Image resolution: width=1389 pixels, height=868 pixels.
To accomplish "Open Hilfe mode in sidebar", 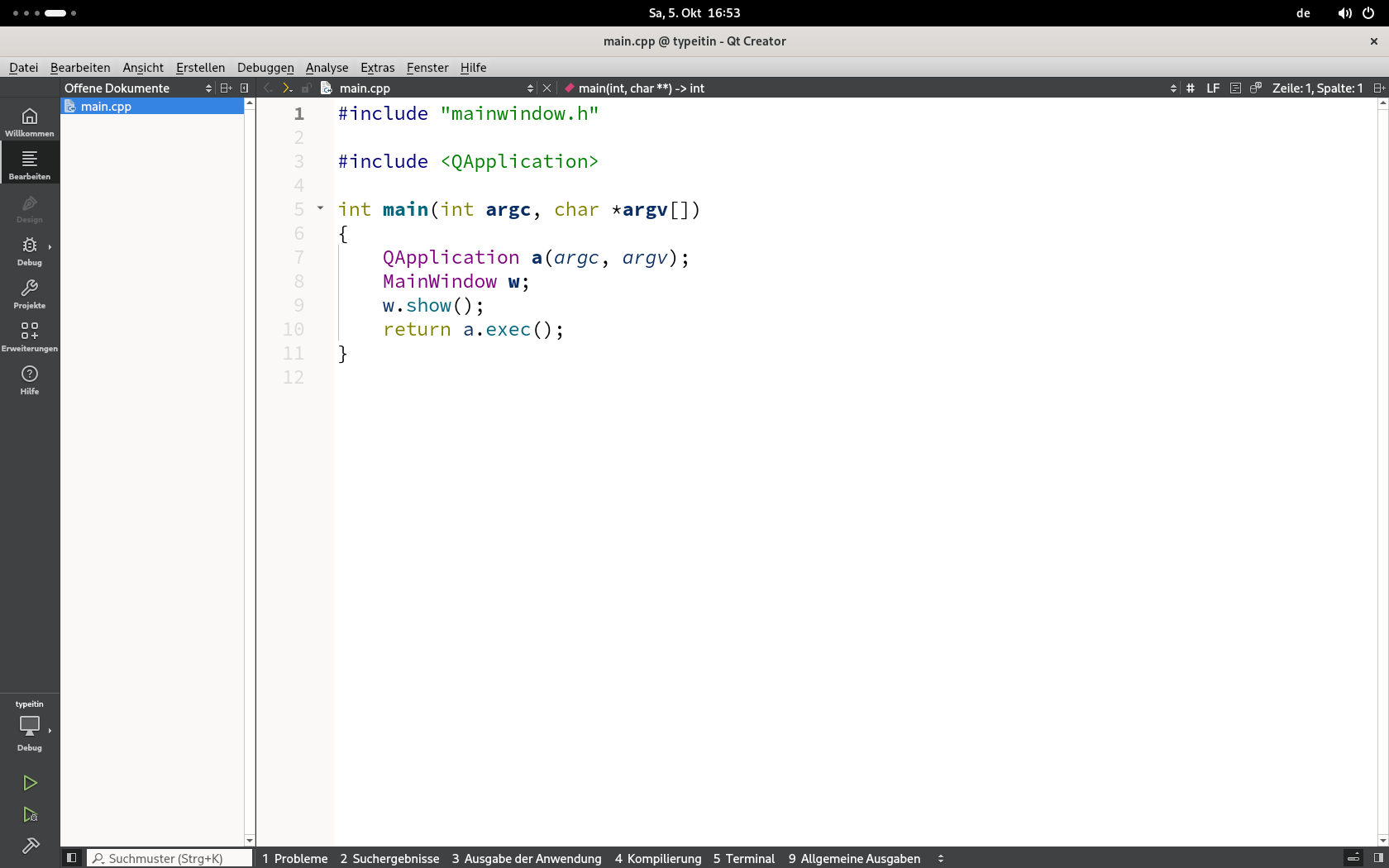I will (x=30, y=379).
